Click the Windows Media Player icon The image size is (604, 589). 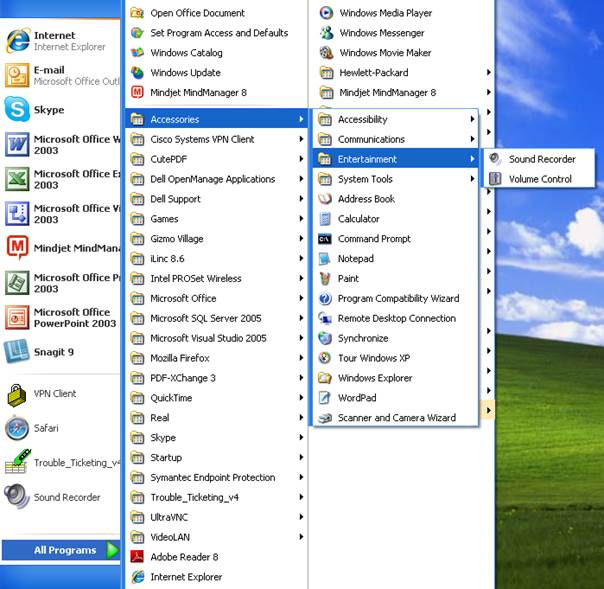point(326,13)
